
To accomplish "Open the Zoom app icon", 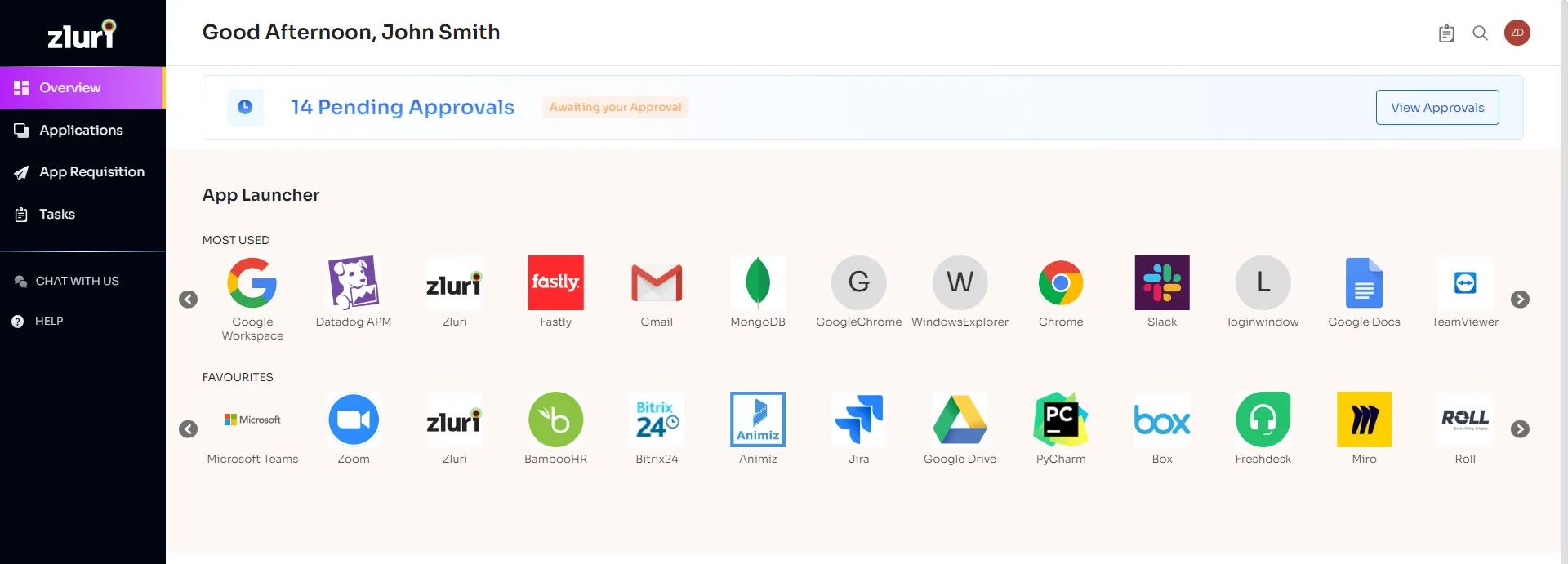I will (354, 420).
